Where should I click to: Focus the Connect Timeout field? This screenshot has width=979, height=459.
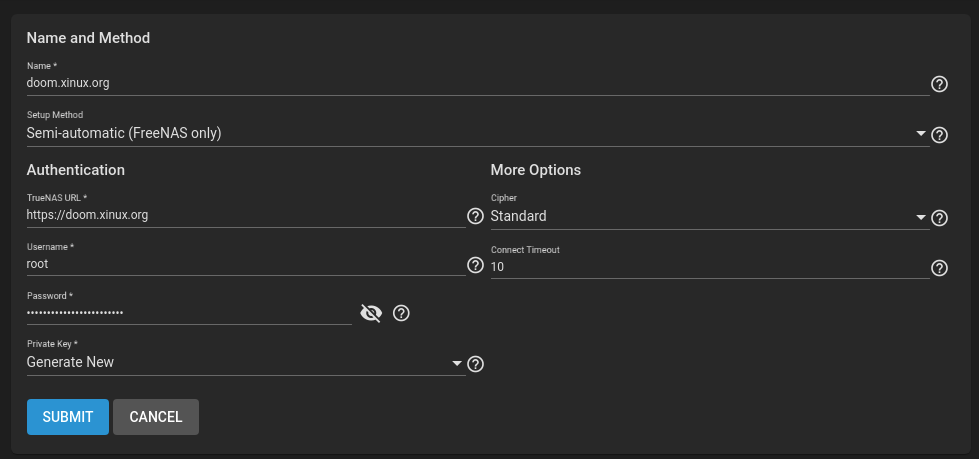708,267
